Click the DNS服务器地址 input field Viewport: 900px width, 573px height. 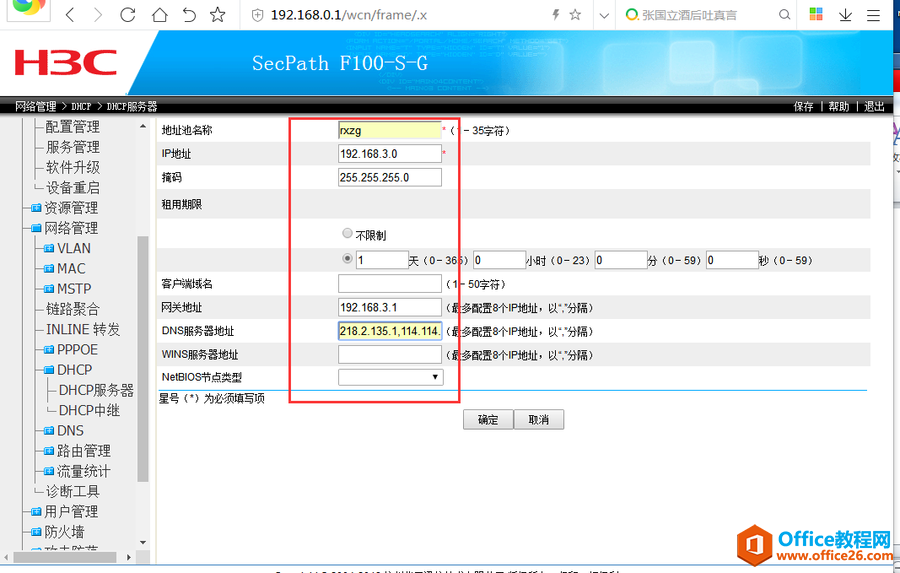click(390, 331)
